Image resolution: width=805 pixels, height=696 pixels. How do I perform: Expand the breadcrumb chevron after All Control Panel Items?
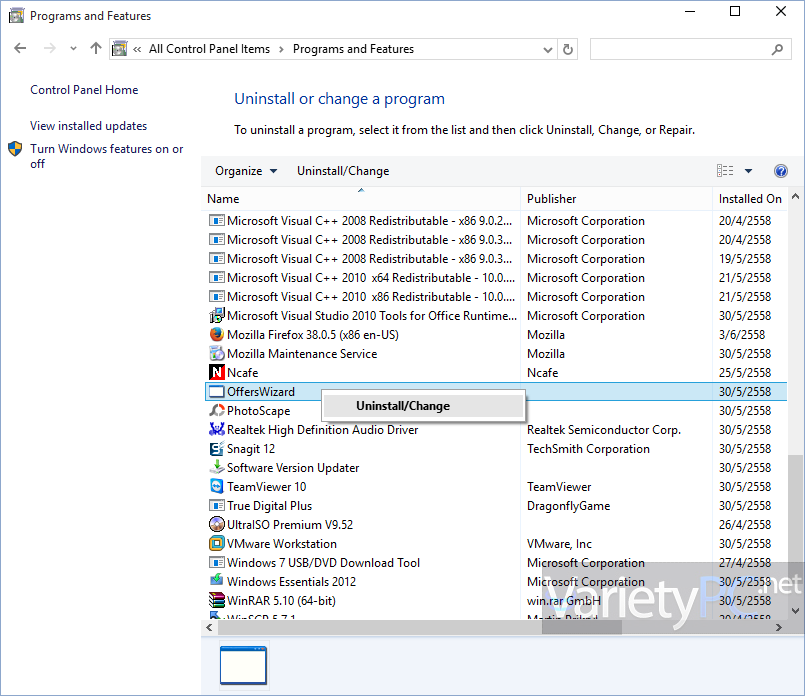click(281, 49)
